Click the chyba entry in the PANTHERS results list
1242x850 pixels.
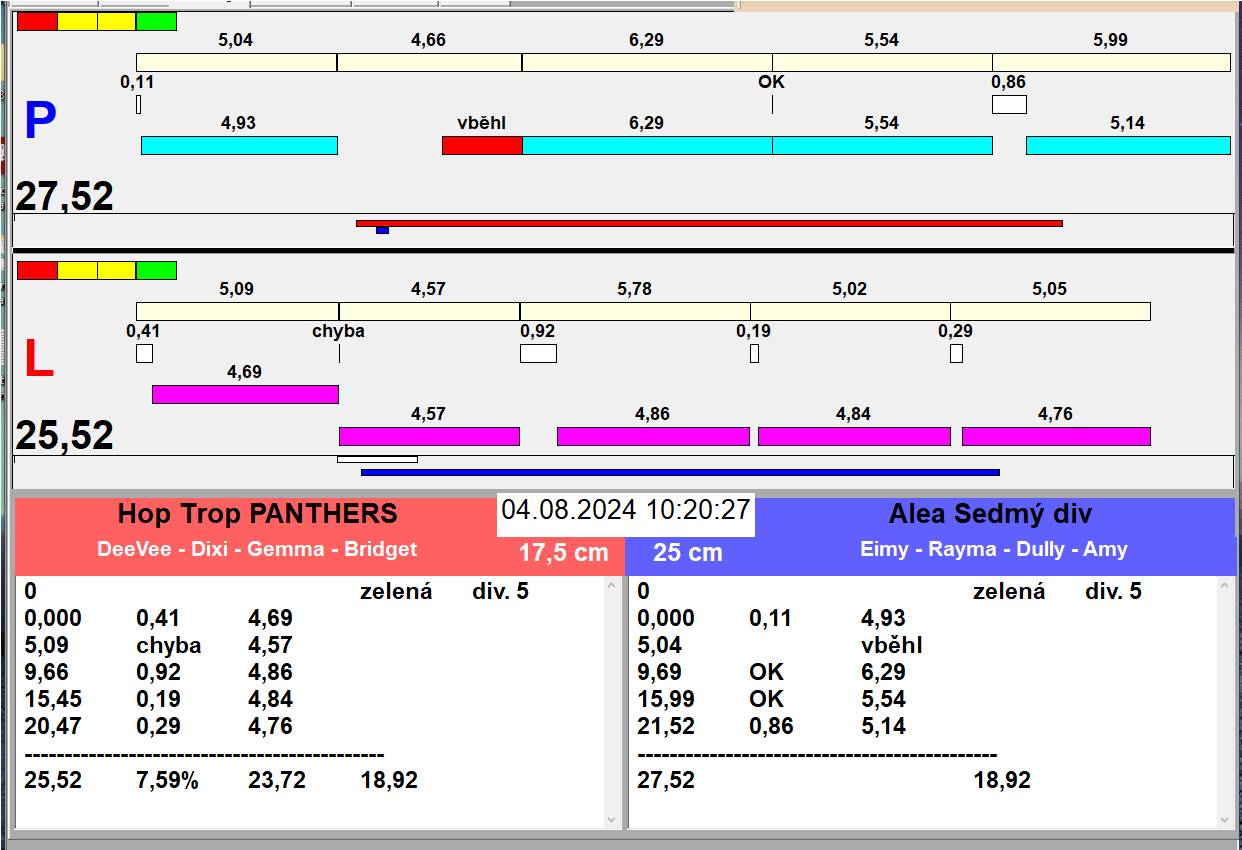click(169, 645)
